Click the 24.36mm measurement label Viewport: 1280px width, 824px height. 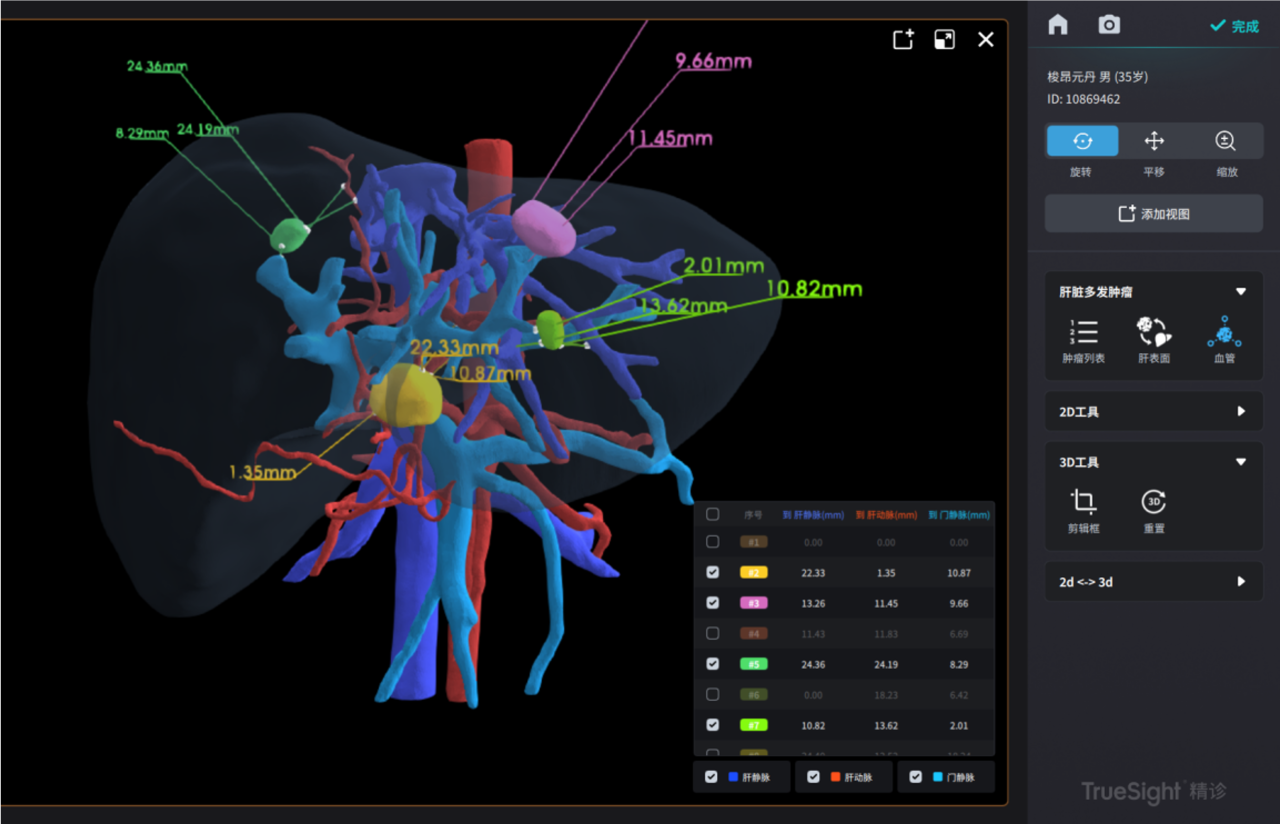[x=156, y=67]
